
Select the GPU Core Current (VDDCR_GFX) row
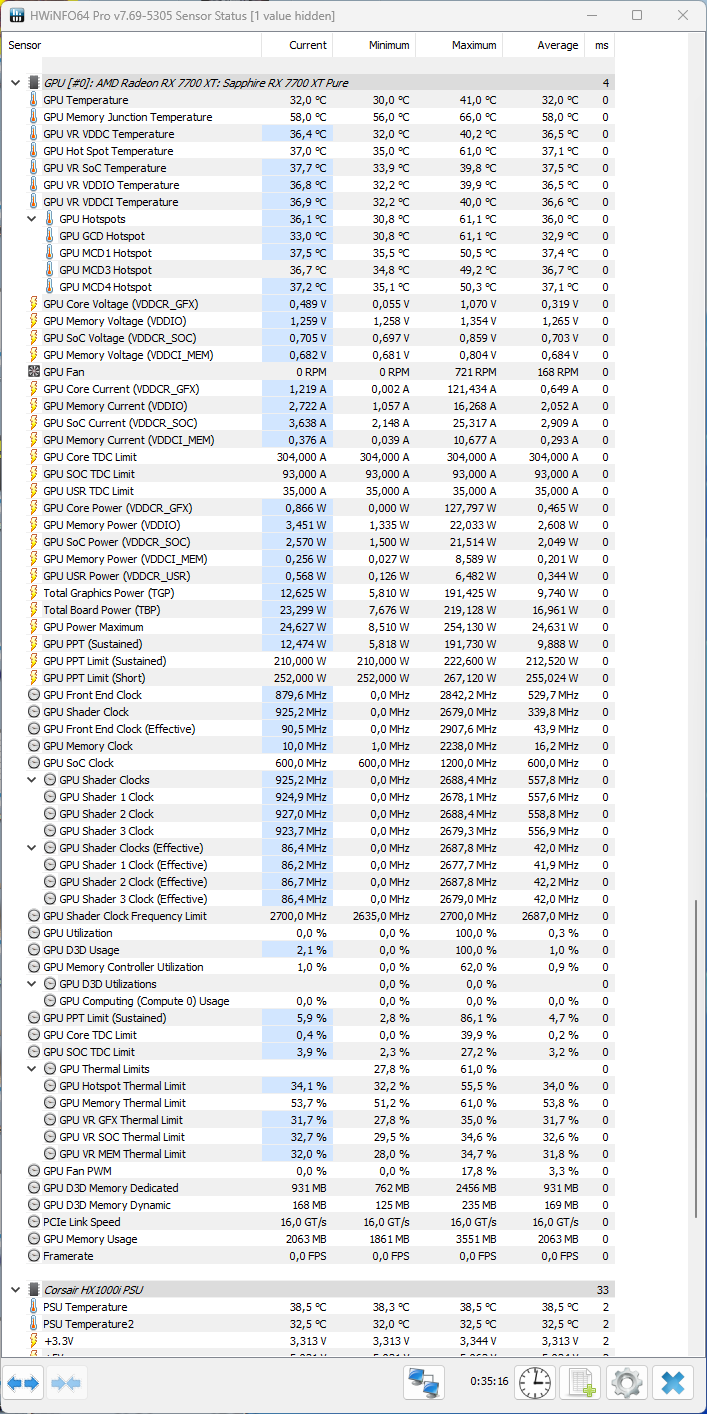point(309,389)
